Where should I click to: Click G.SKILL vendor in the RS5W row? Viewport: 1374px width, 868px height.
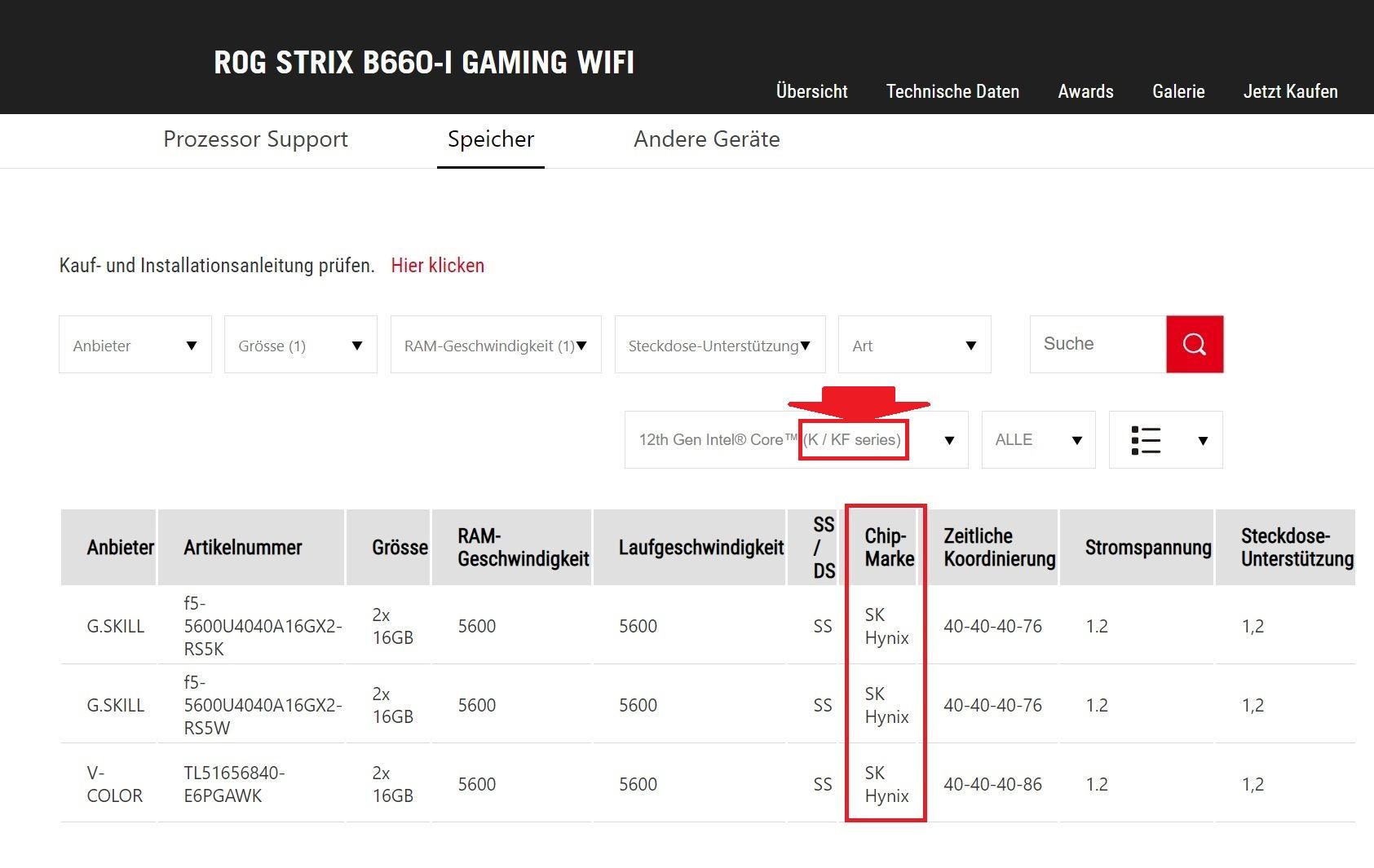(115, 705)
